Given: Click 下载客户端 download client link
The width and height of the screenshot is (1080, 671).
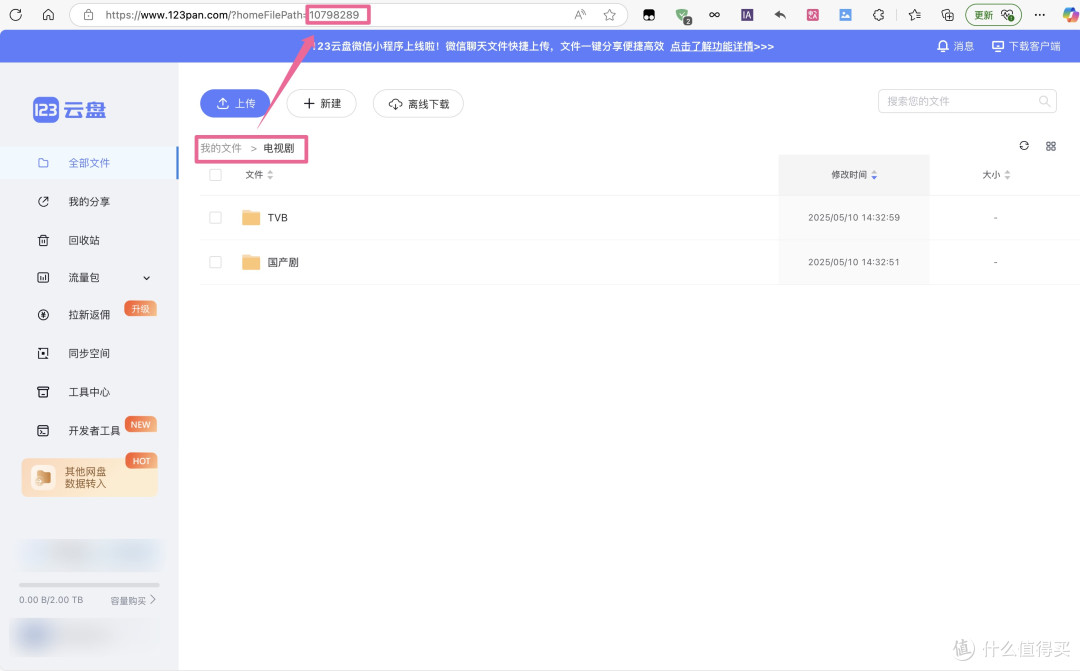Looking at the screenshot, I should (1026, 46).
